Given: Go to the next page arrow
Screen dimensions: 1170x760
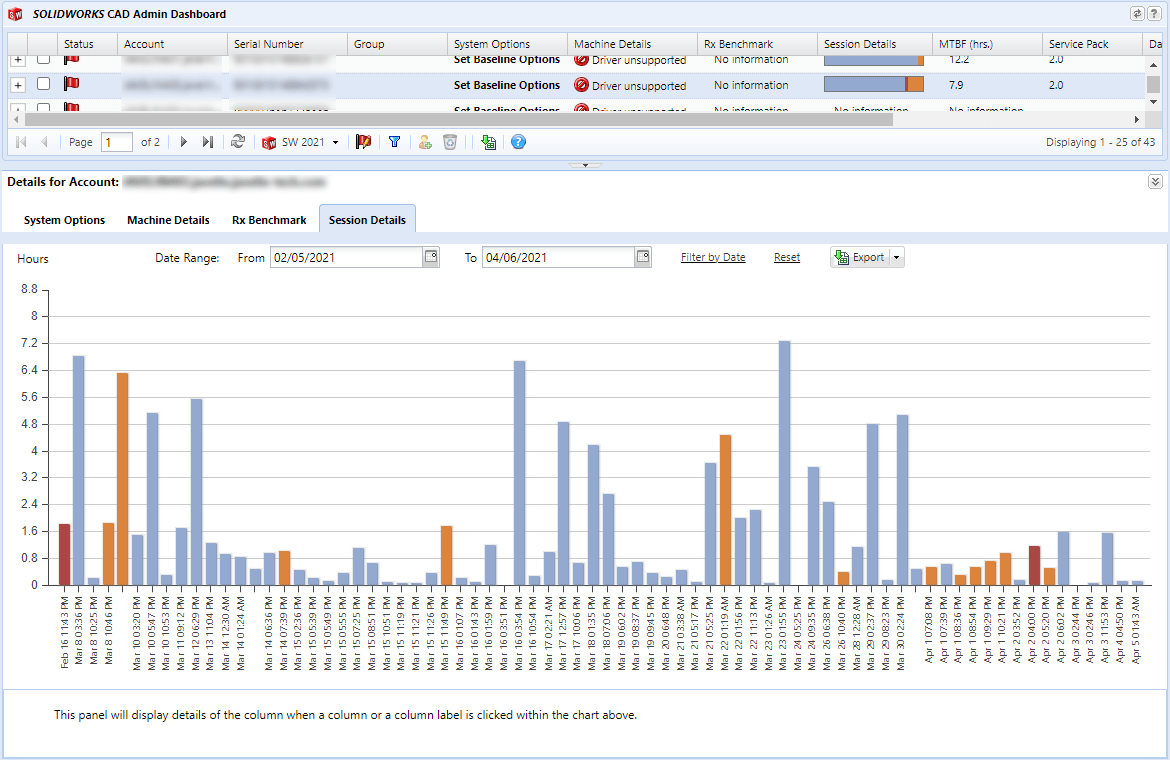Looking at the screenshot, I should pyautogui.click(x=184, y=142).
